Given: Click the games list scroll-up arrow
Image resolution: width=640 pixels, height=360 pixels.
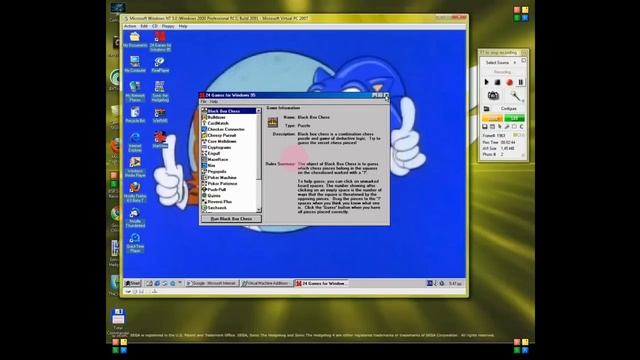Looking at the screenshot, I should click(258, 111).
